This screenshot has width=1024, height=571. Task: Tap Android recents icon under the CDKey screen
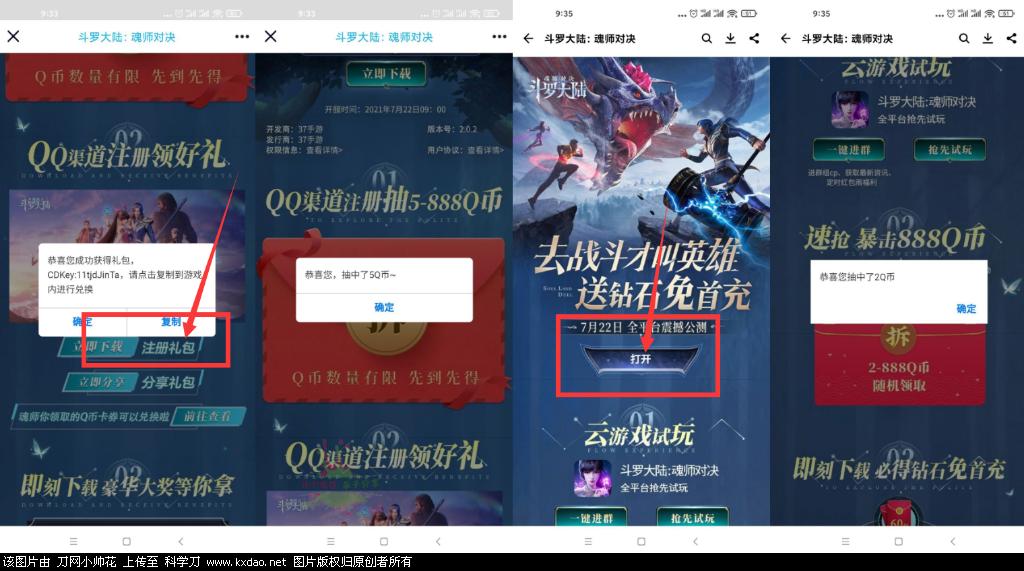(x=73, y=541)
